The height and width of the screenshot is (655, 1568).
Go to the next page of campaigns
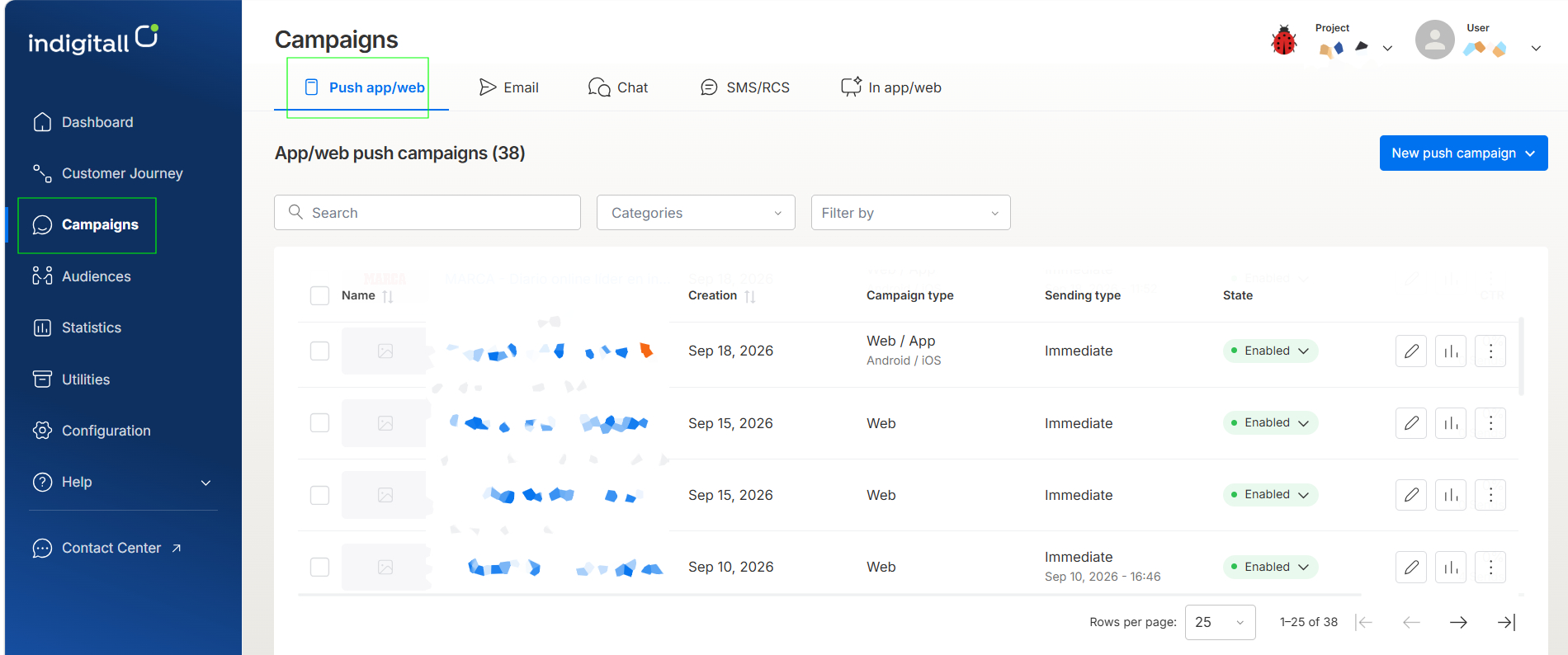1458,622
